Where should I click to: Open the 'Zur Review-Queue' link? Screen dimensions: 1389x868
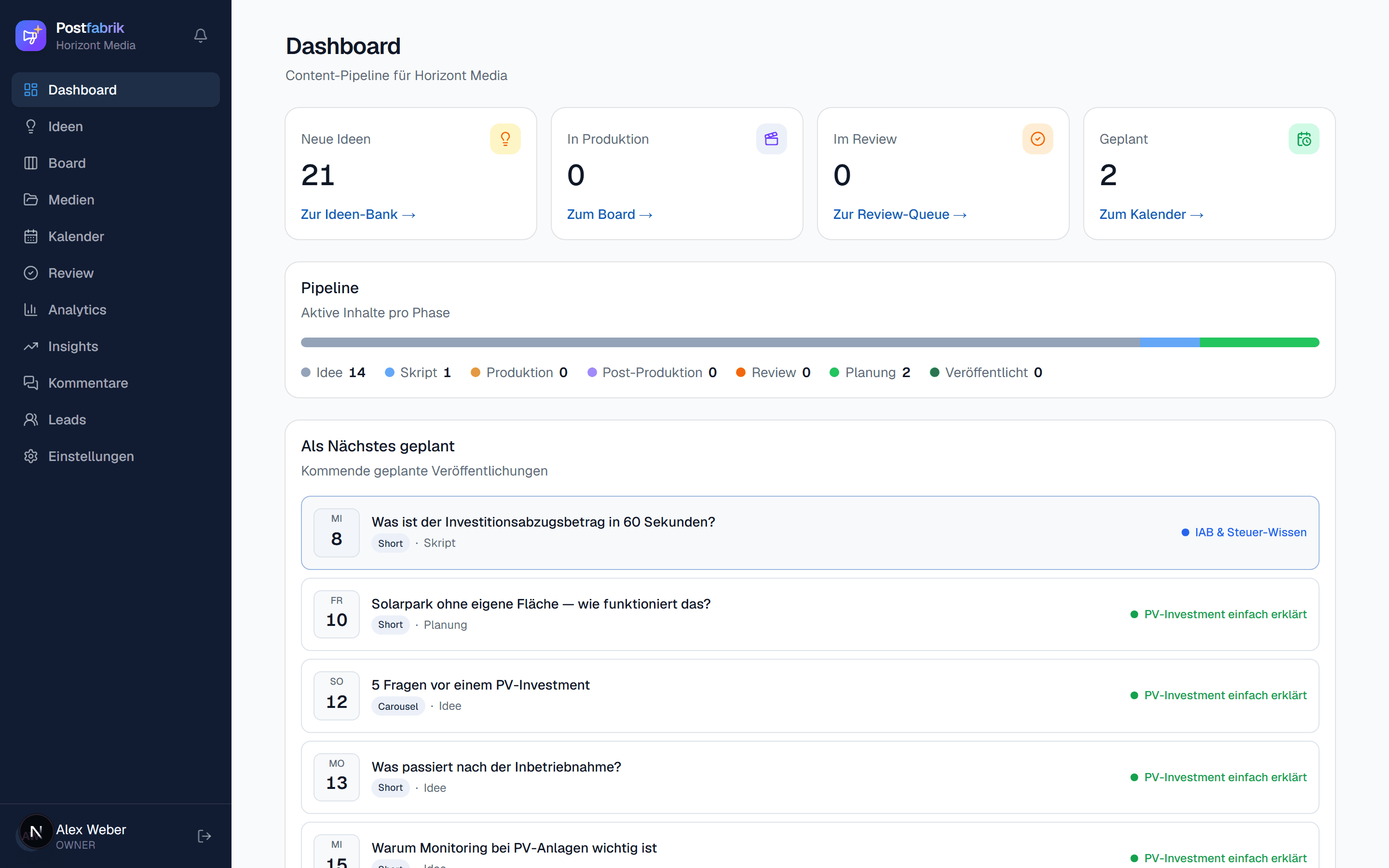(900, 214)
